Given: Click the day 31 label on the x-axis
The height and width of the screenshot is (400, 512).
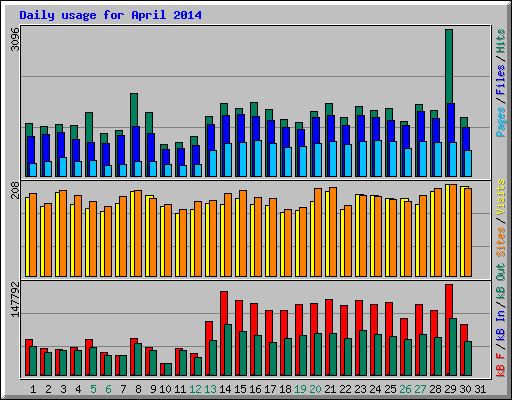Looking at the screenshot, I should point(480,389).
